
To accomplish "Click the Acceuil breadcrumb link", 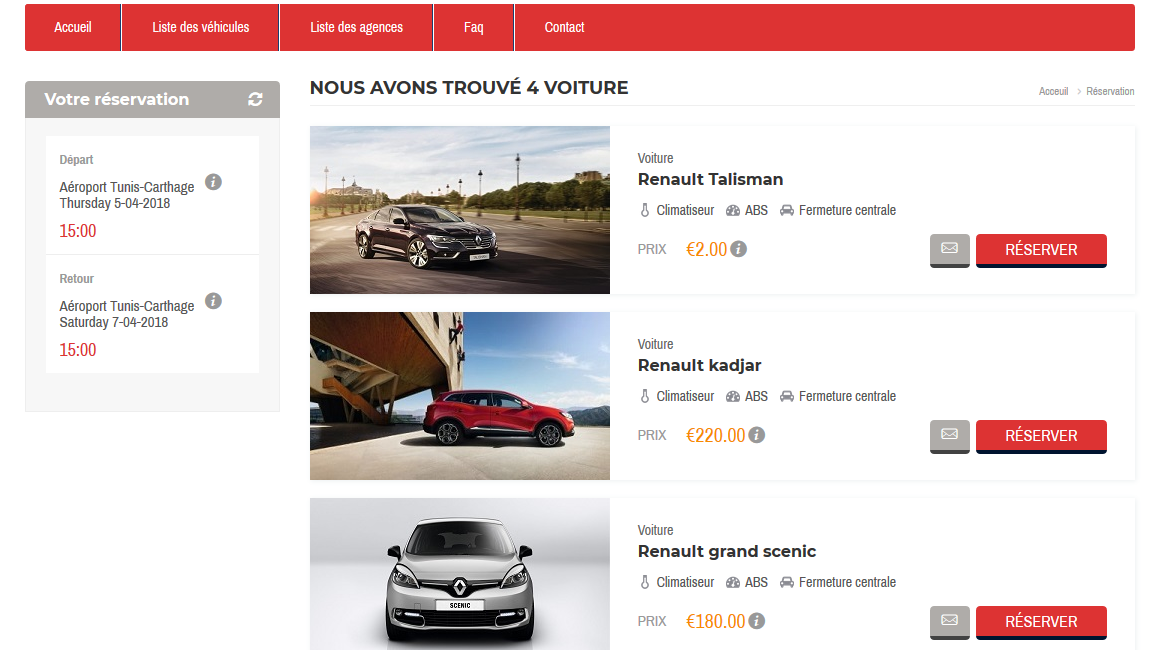I will click(x=1053, y=92).
